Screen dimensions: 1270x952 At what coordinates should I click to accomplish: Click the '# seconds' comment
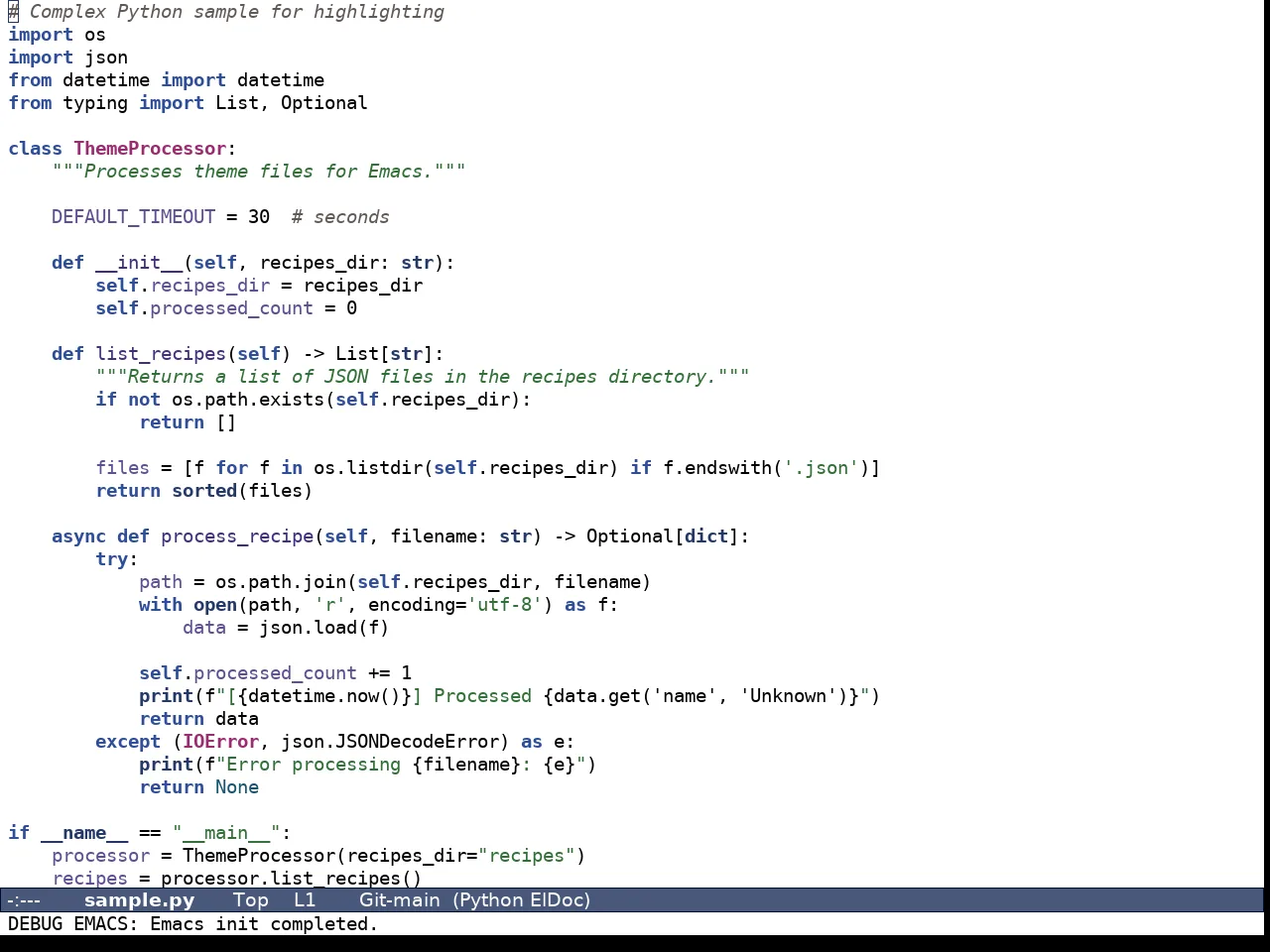[340, 217]
